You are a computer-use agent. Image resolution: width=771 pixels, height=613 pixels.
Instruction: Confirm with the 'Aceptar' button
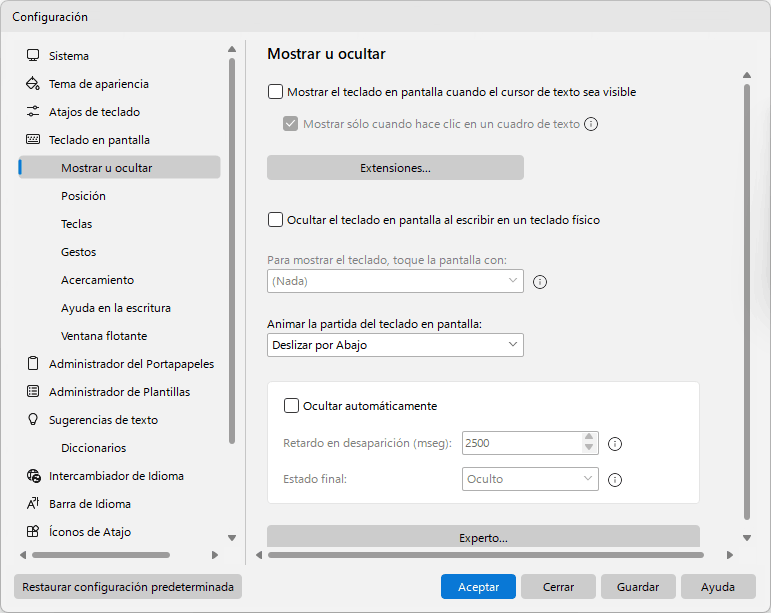pos(478,586)
